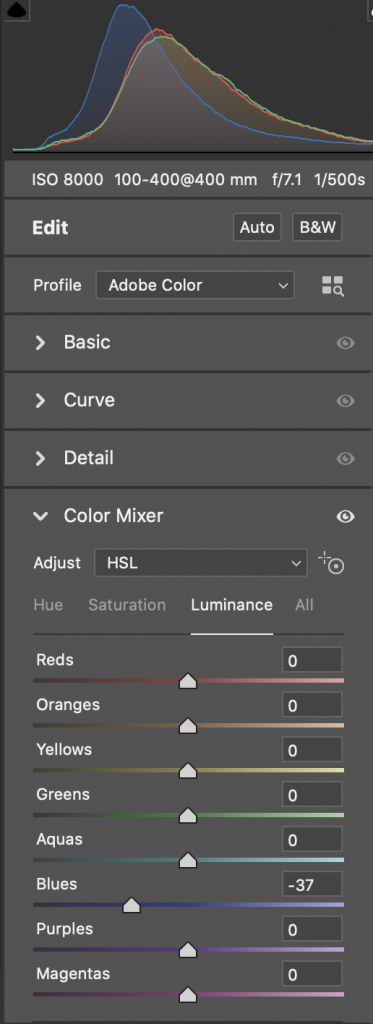Click the Auto button
The width and height of the screenshot is (373, 1024).
[257, 228]
